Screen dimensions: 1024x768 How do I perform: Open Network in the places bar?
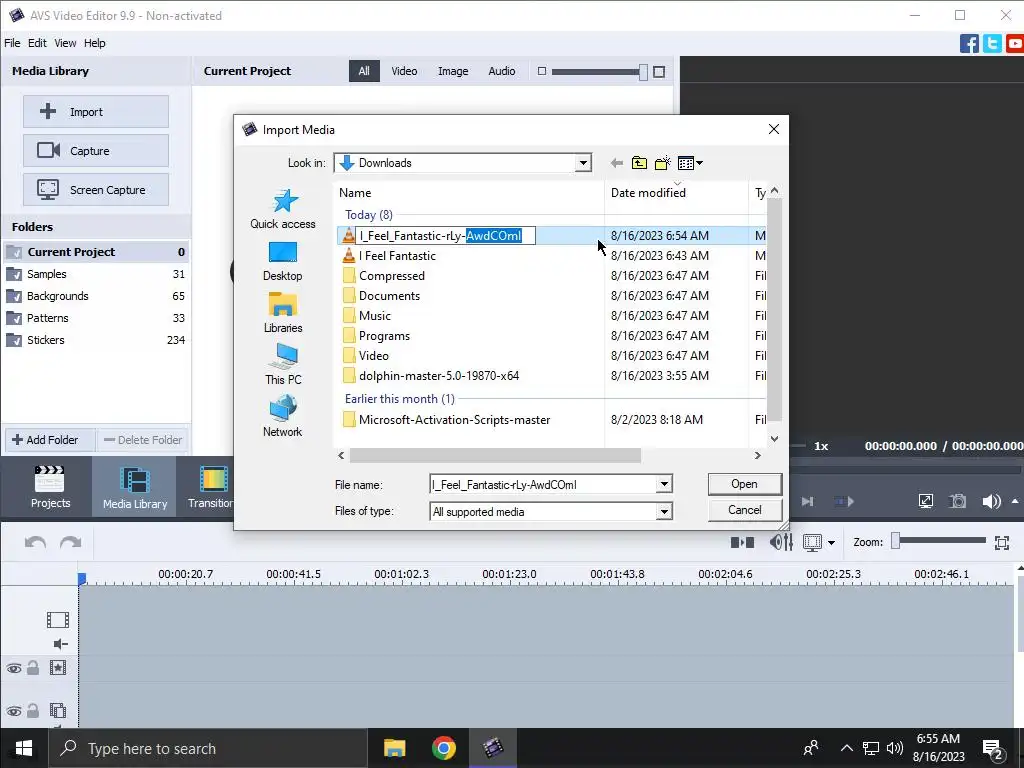tap(283, 417)
